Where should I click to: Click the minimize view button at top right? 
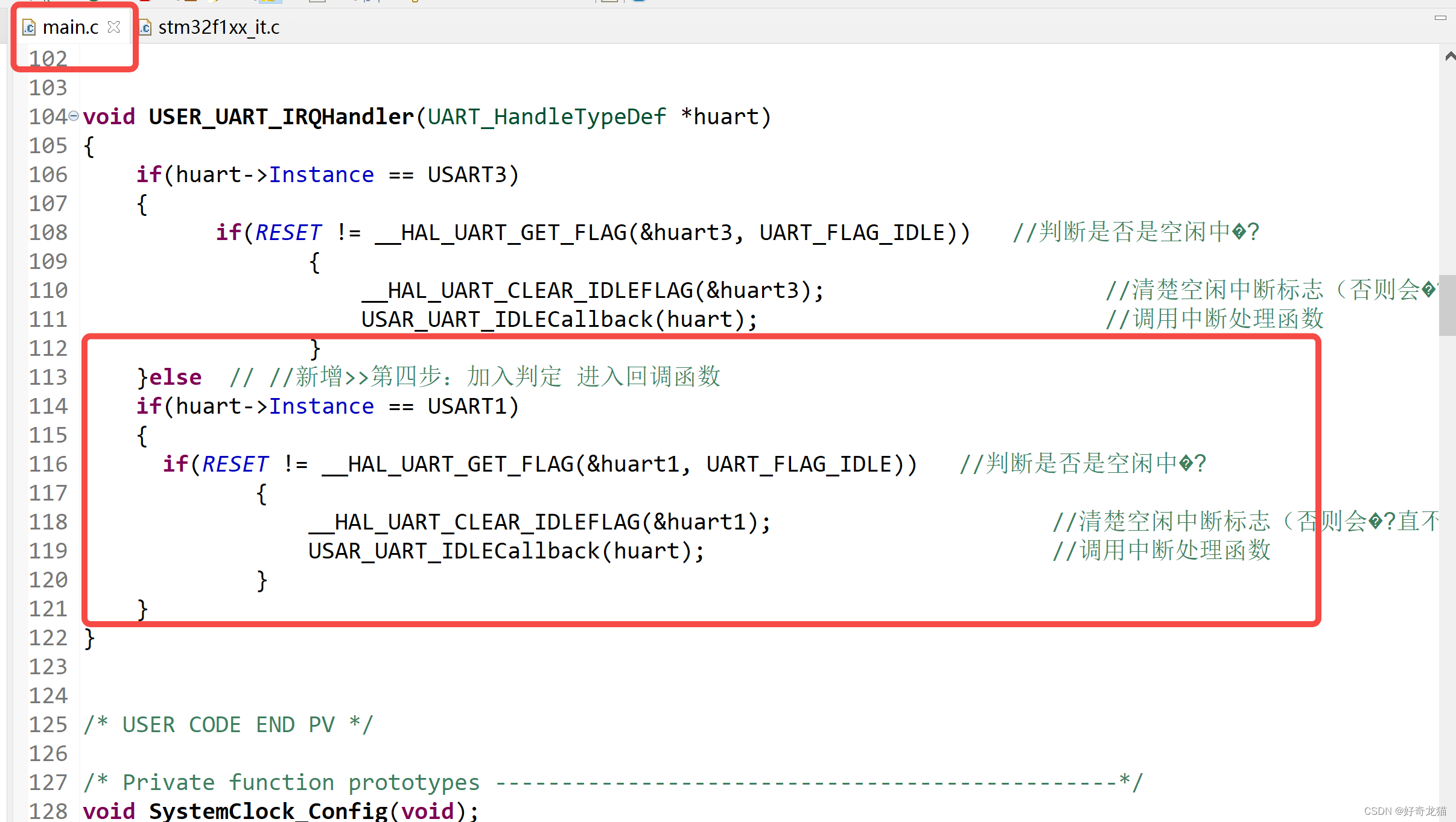(x=1440, y=17)
